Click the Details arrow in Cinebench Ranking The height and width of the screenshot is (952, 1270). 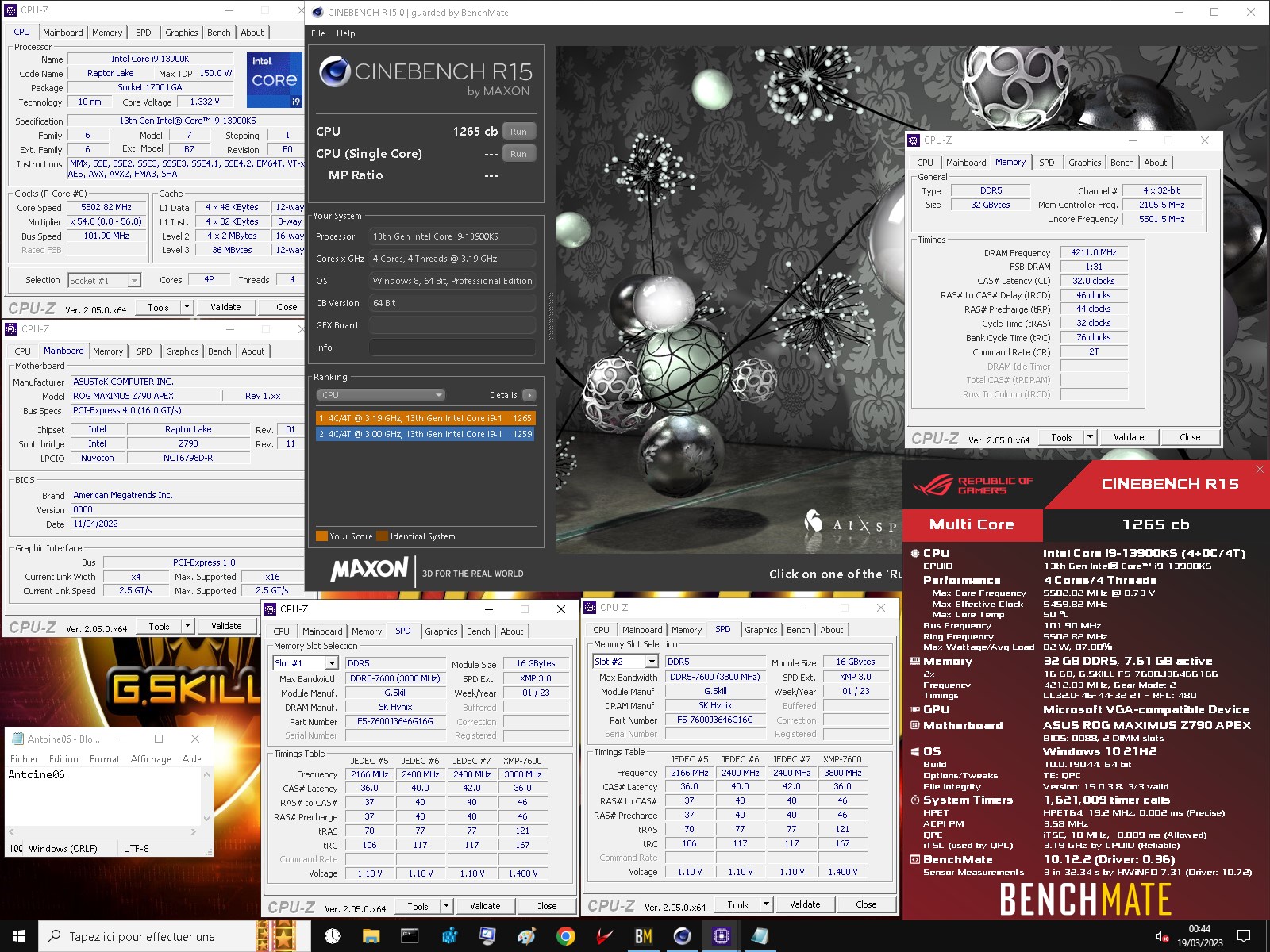coord(529,395)
